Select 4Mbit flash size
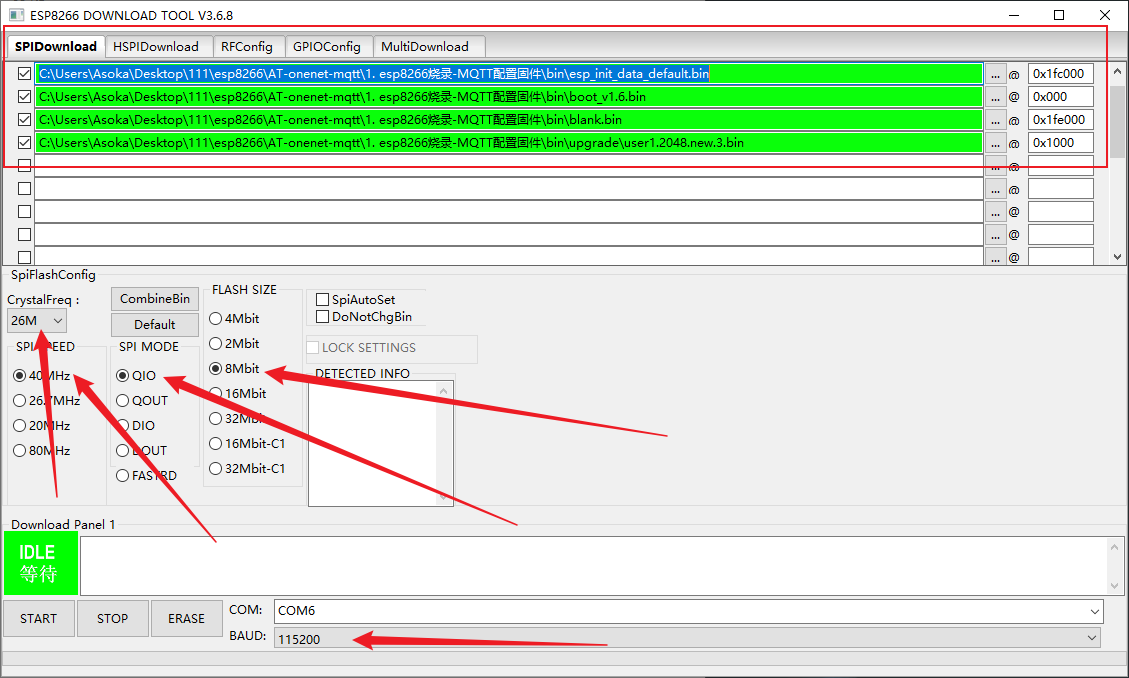 [x=234, y=318]
